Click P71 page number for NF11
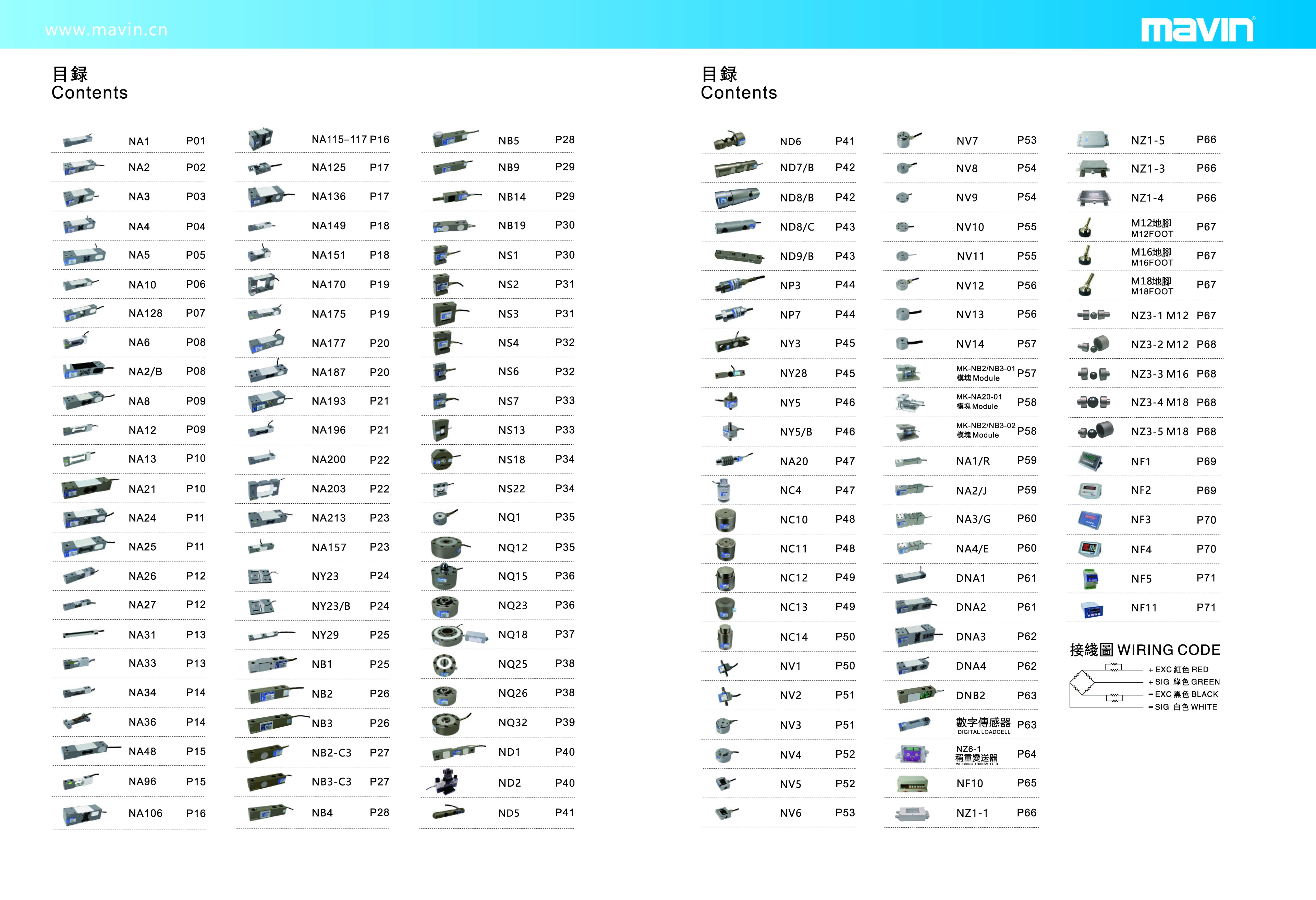1316x900 pixels. tap(1206, 607)
